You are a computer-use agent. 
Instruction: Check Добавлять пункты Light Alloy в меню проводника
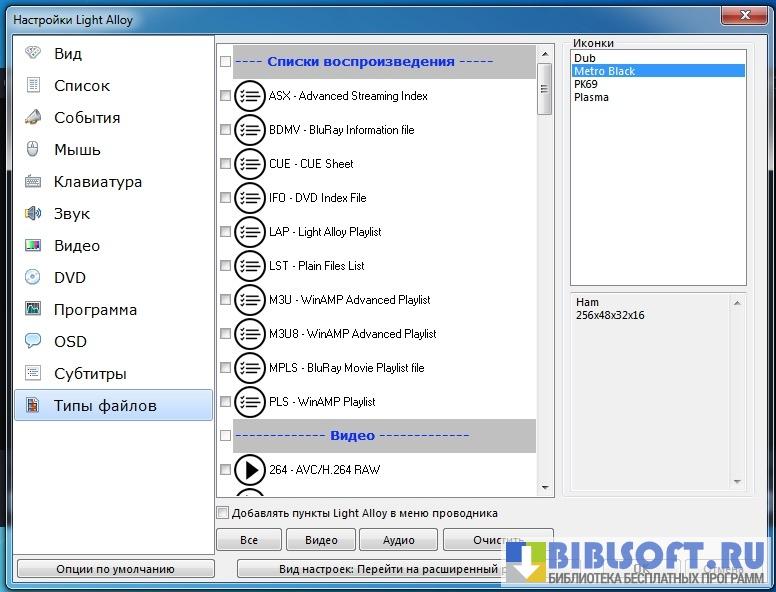pos(223,513)
